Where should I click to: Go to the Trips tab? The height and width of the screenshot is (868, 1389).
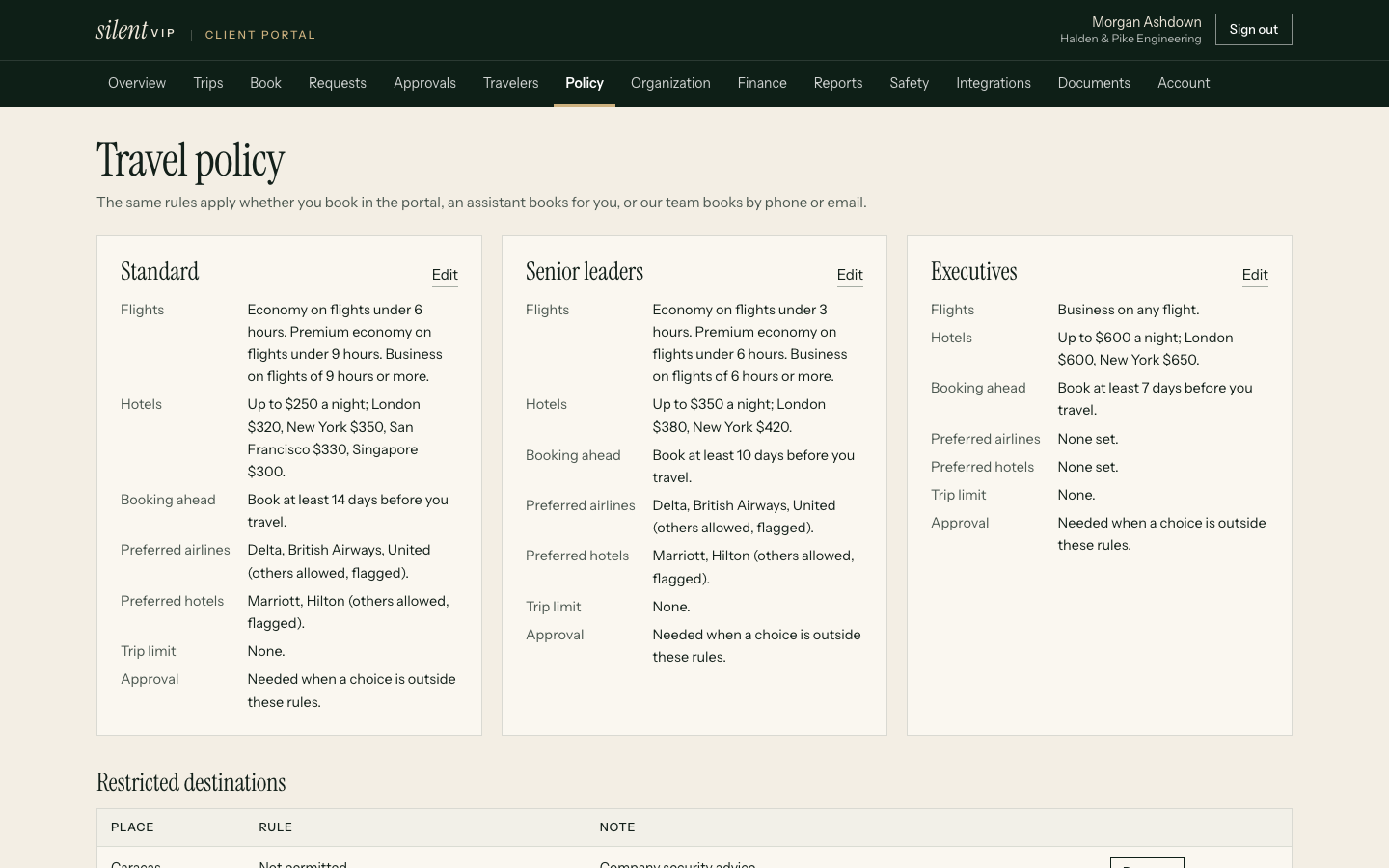tap(208, 83)
